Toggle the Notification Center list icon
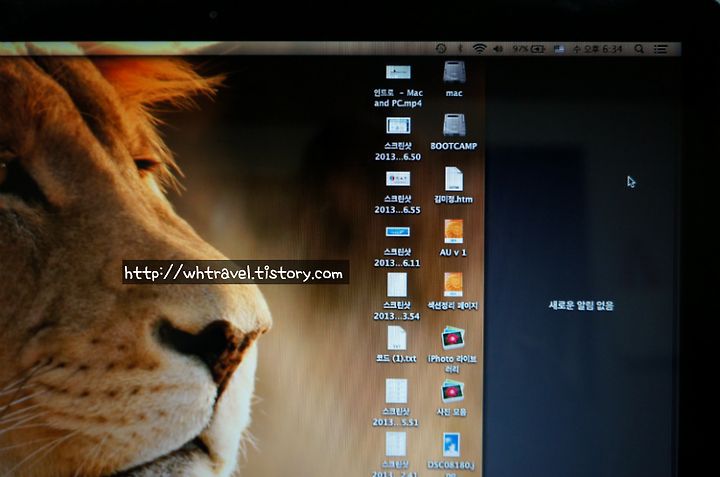720x477 pixels. [x=661, y=49]
